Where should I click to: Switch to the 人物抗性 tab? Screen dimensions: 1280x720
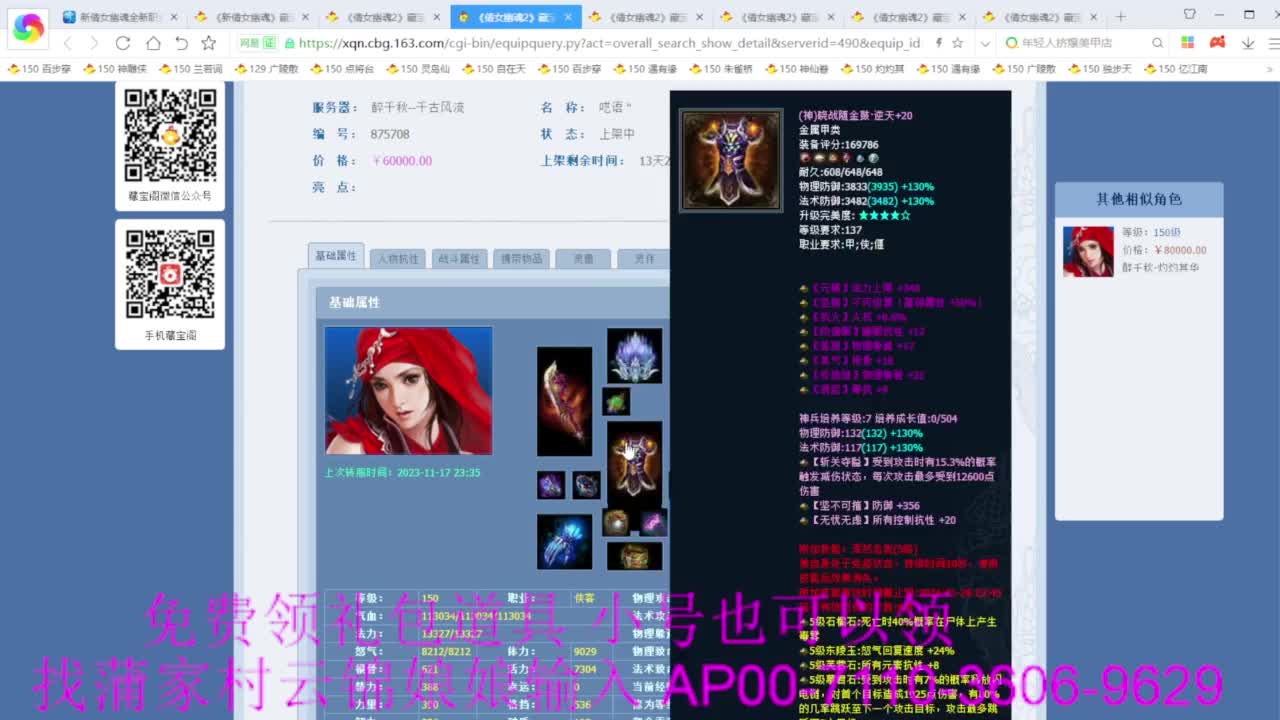pyautogui.click(x=398, y=257)
